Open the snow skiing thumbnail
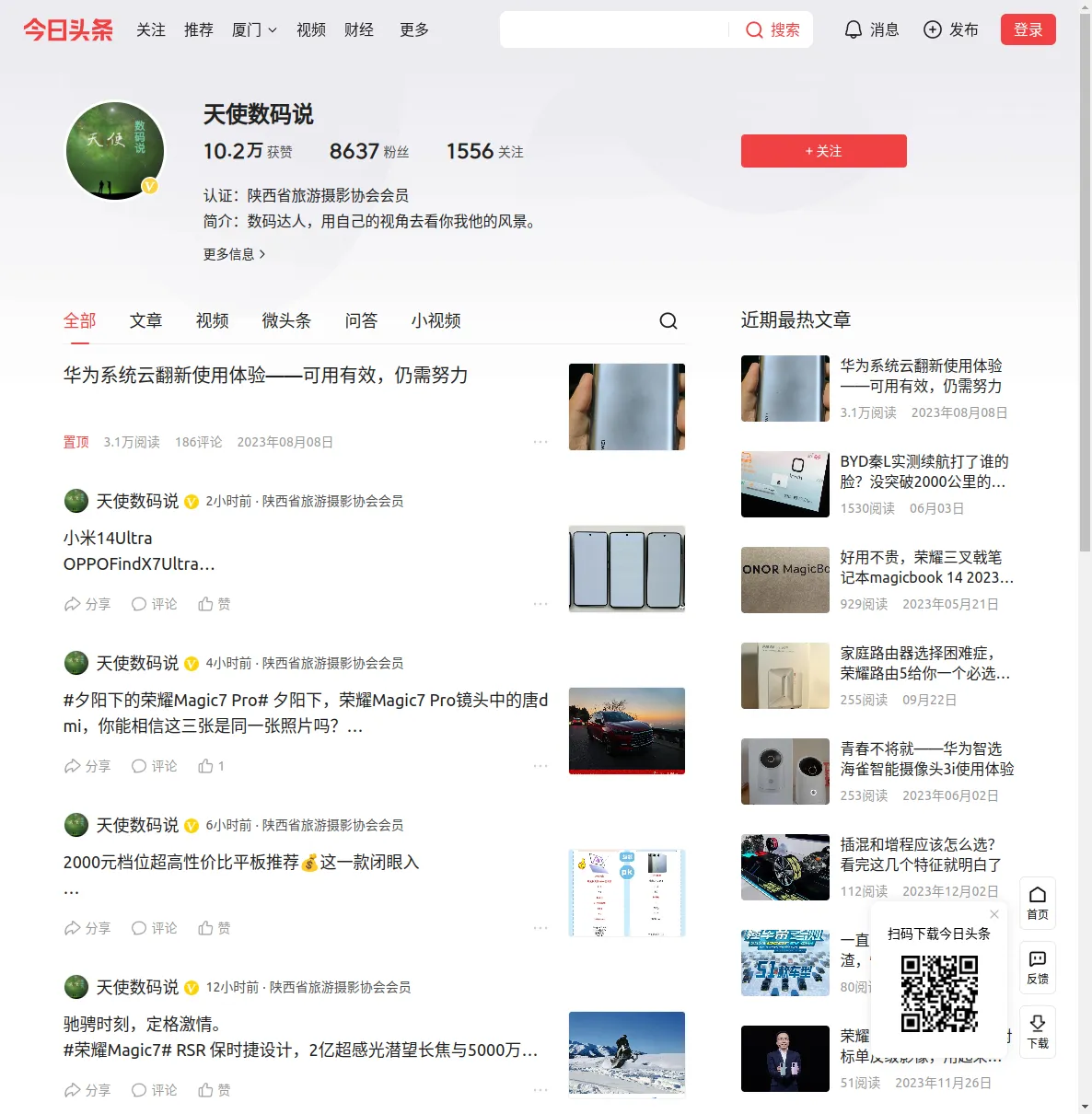This screenshot has width=1092, height=1114. coord(627,1055)
